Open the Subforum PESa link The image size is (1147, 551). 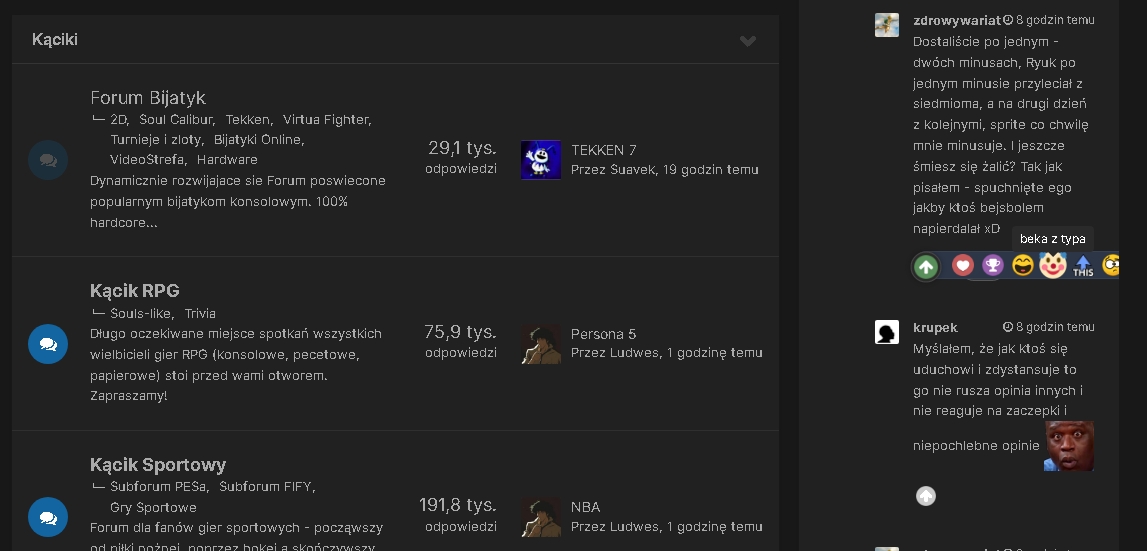pyautogui.click(x=159, y=487)
